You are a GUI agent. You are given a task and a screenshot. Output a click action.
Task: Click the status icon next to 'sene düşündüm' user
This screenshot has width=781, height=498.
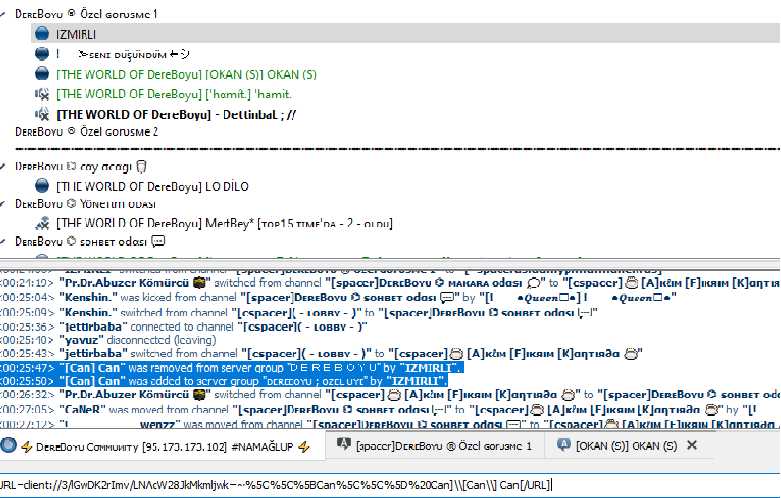[x=42, y=53]
